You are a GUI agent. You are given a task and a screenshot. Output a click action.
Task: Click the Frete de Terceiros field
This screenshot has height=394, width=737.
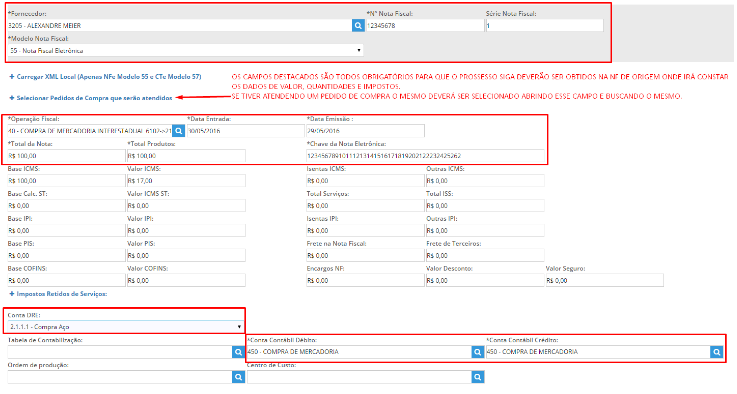pos(485,255)
